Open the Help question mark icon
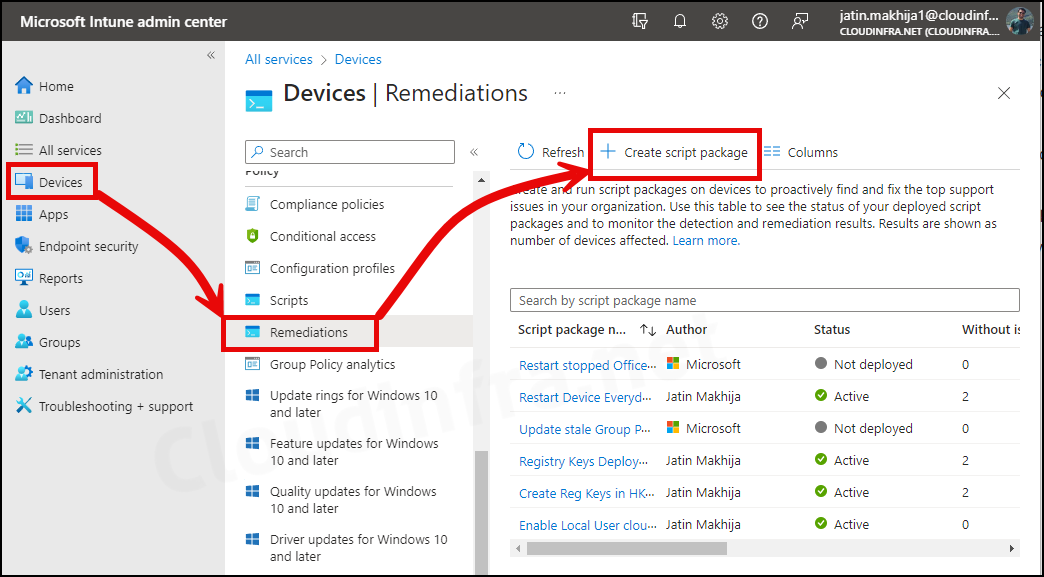 tap(760, 21)
